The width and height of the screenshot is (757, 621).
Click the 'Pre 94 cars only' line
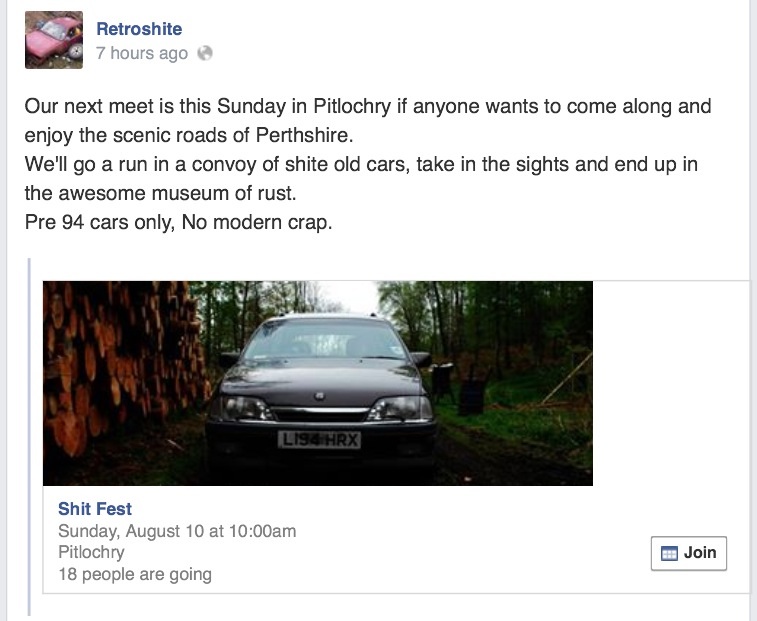click(179, 222)
